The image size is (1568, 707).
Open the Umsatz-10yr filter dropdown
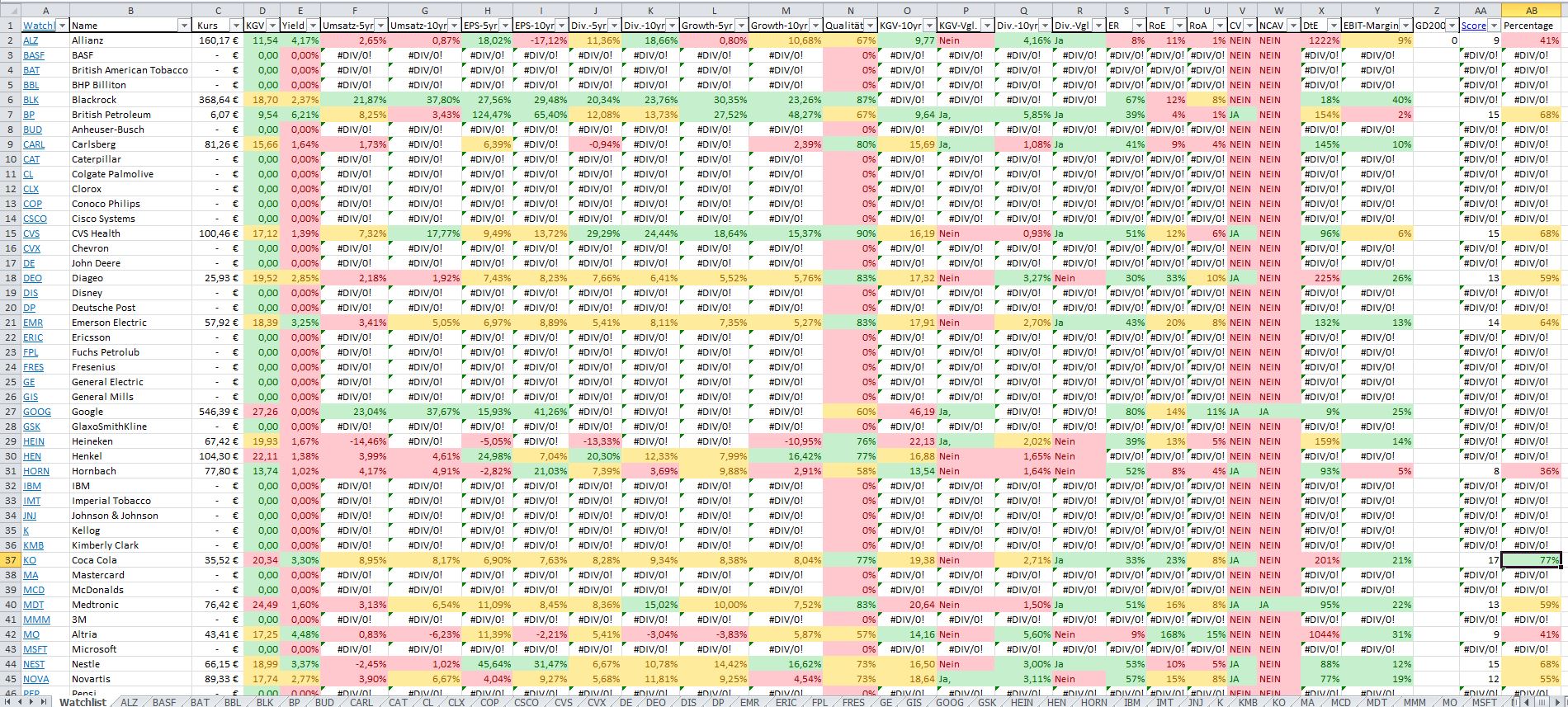click(x=454, y=26)
